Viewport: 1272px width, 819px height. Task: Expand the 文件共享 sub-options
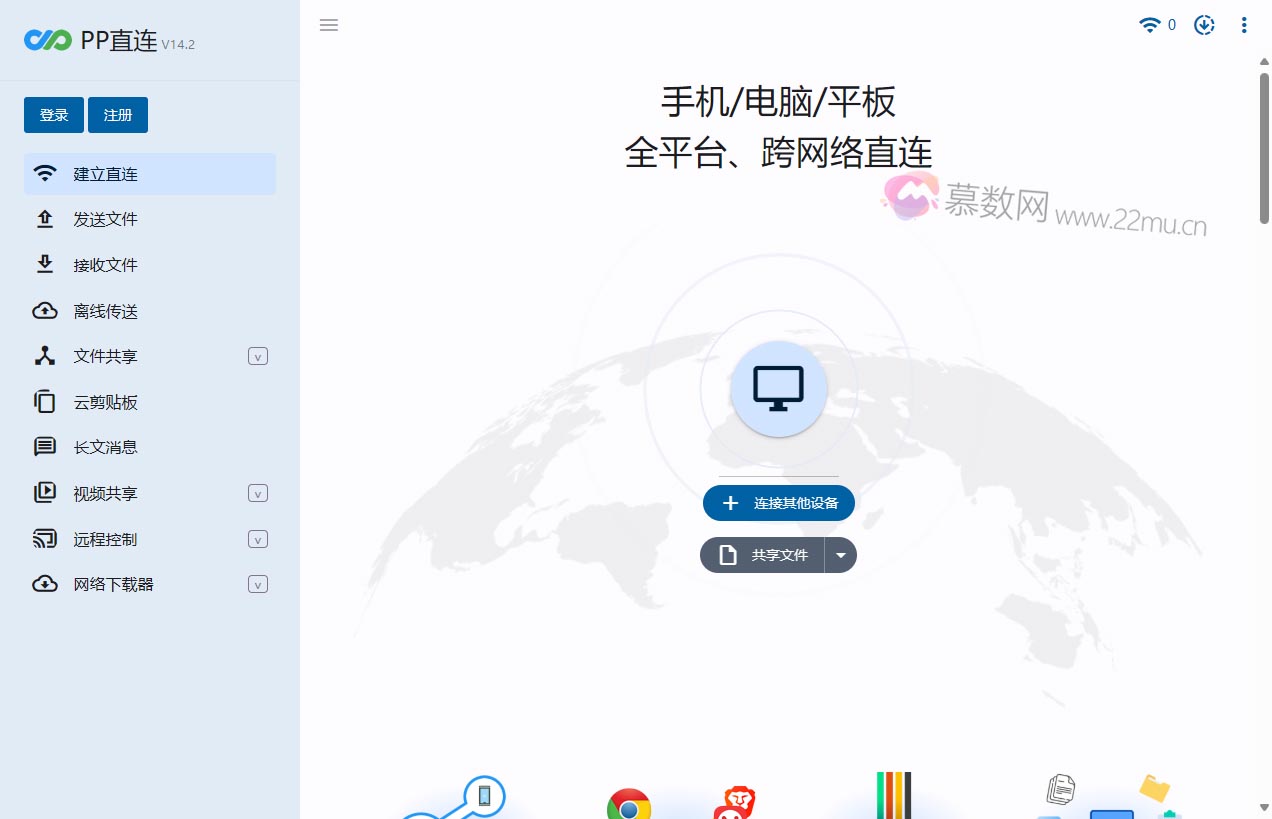pos(258,356)
